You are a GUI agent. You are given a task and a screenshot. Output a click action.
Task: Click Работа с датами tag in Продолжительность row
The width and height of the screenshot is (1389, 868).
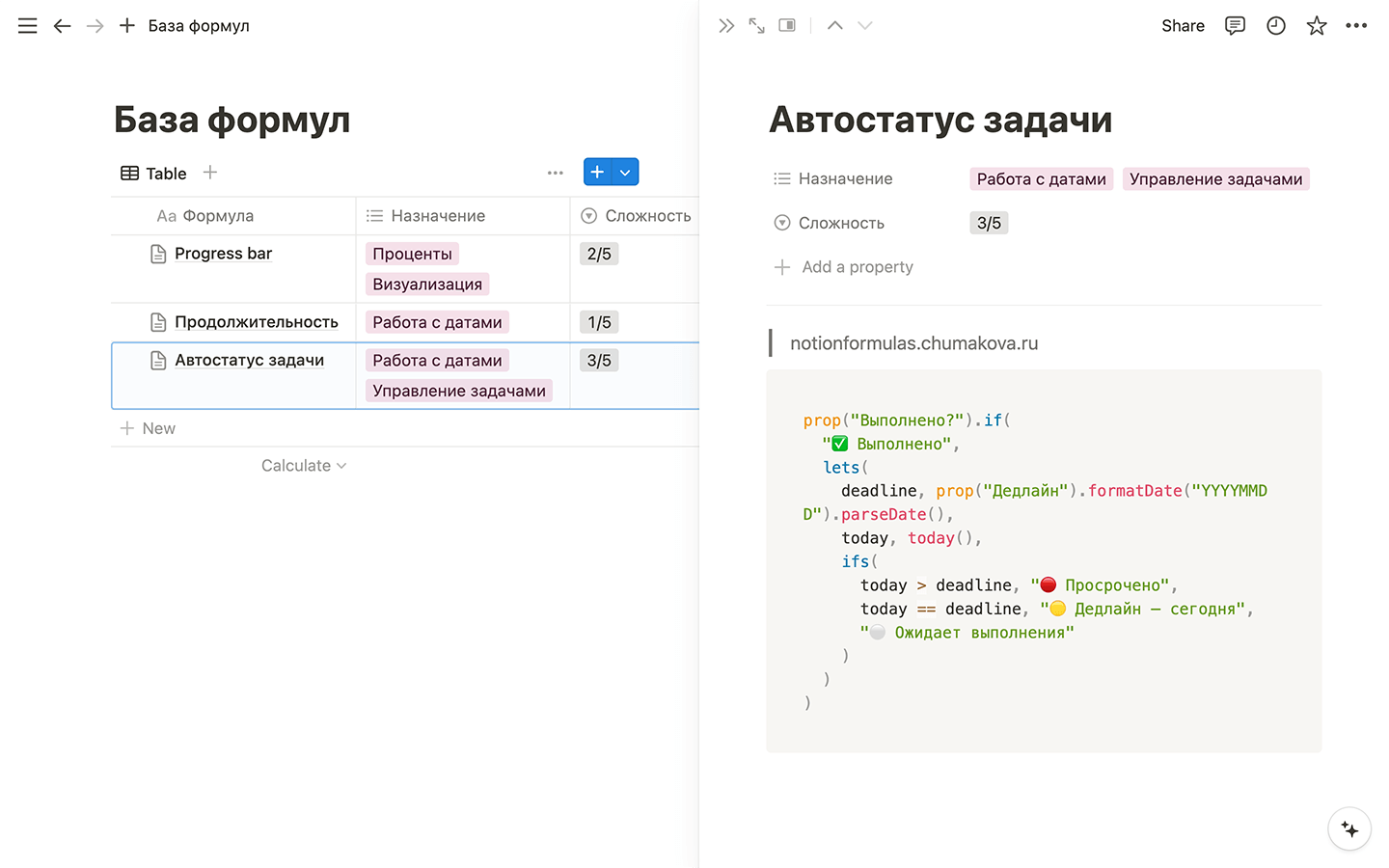click(x=437, y=322)
